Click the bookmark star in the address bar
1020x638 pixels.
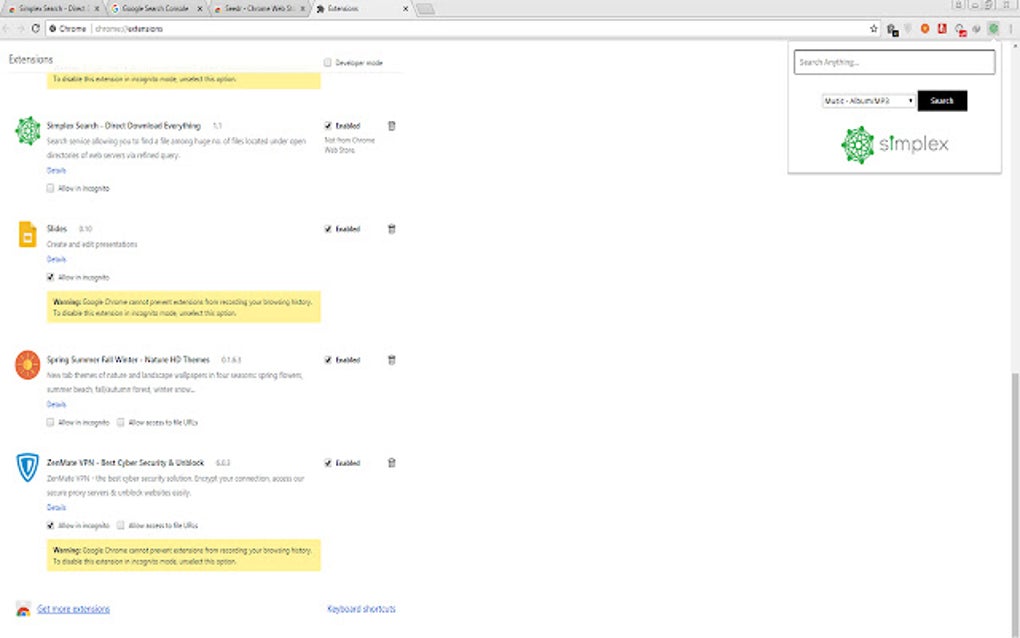tap(872, 29)
